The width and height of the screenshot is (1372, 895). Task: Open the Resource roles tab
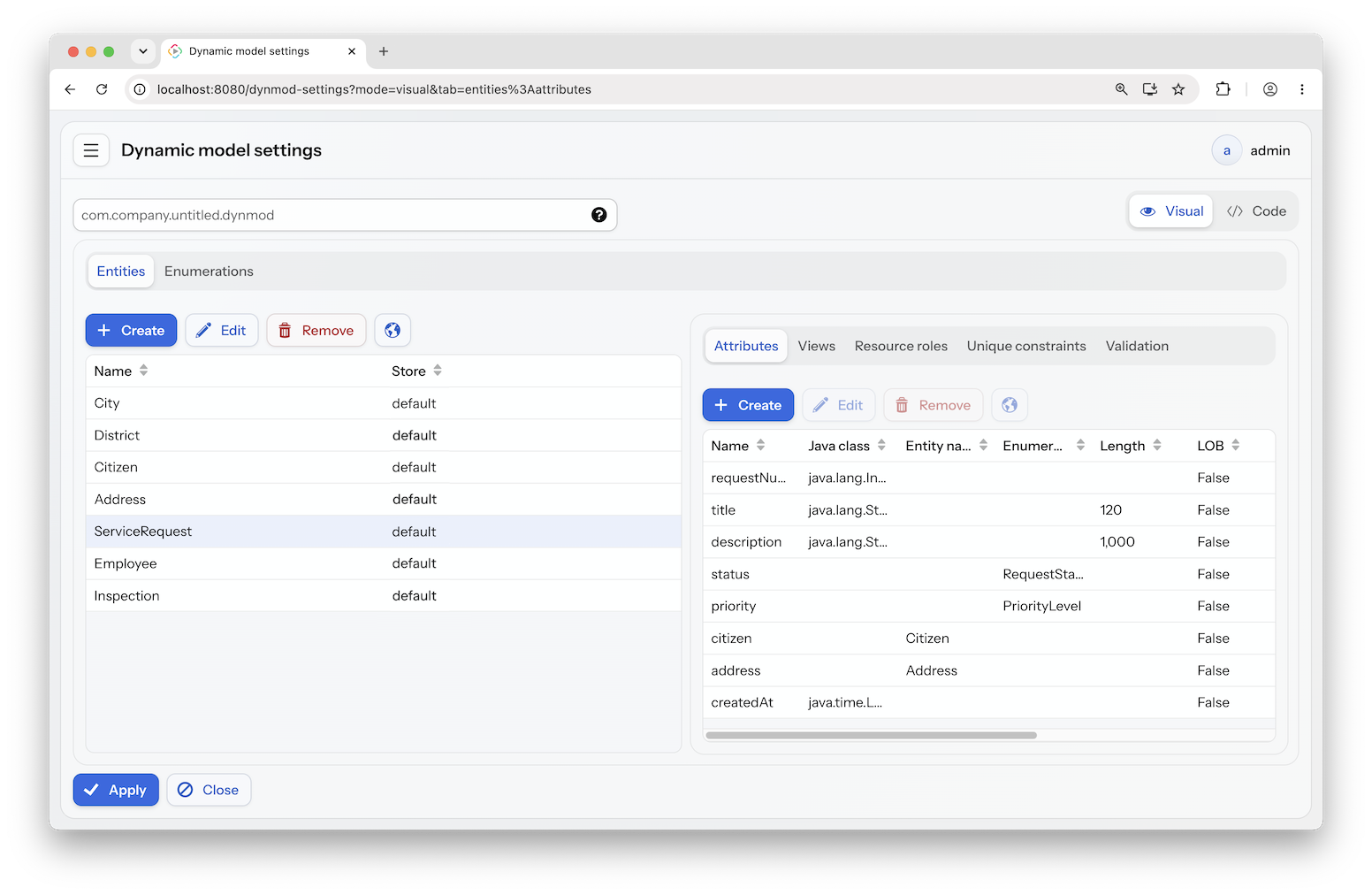click(901, 346)
